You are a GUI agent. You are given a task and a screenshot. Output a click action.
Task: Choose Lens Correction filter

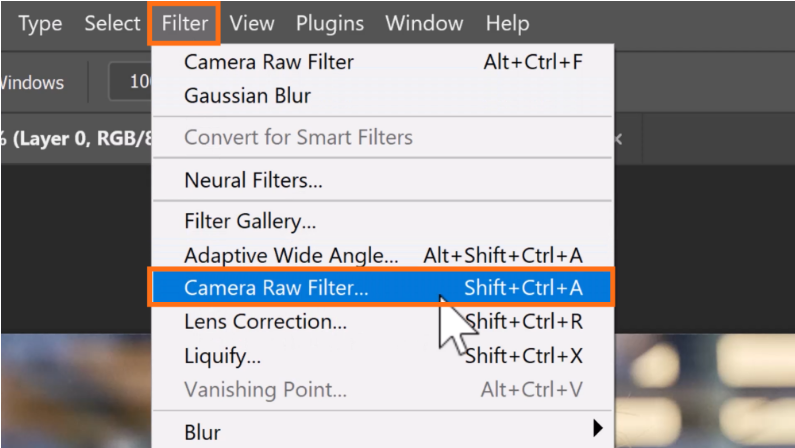click(x=266, y=322)
